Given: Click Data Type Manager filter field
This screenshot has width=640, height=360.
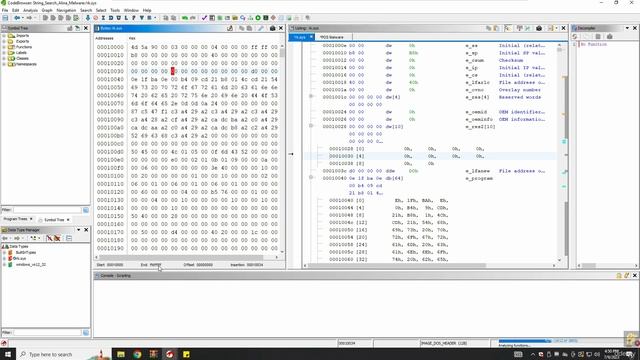Looking at the screenshot, I should (47, 333).
